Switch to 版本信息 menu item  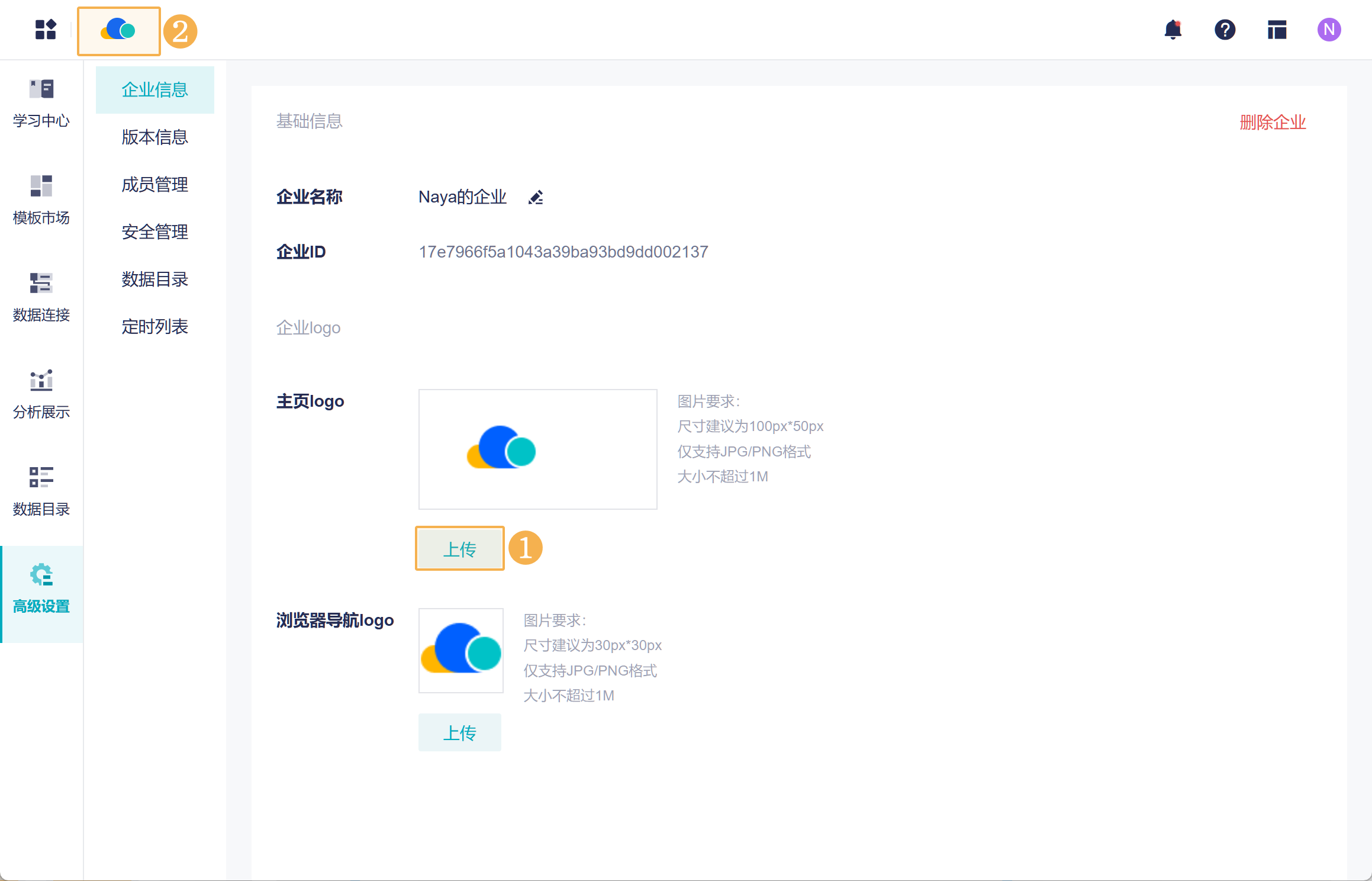154,137
